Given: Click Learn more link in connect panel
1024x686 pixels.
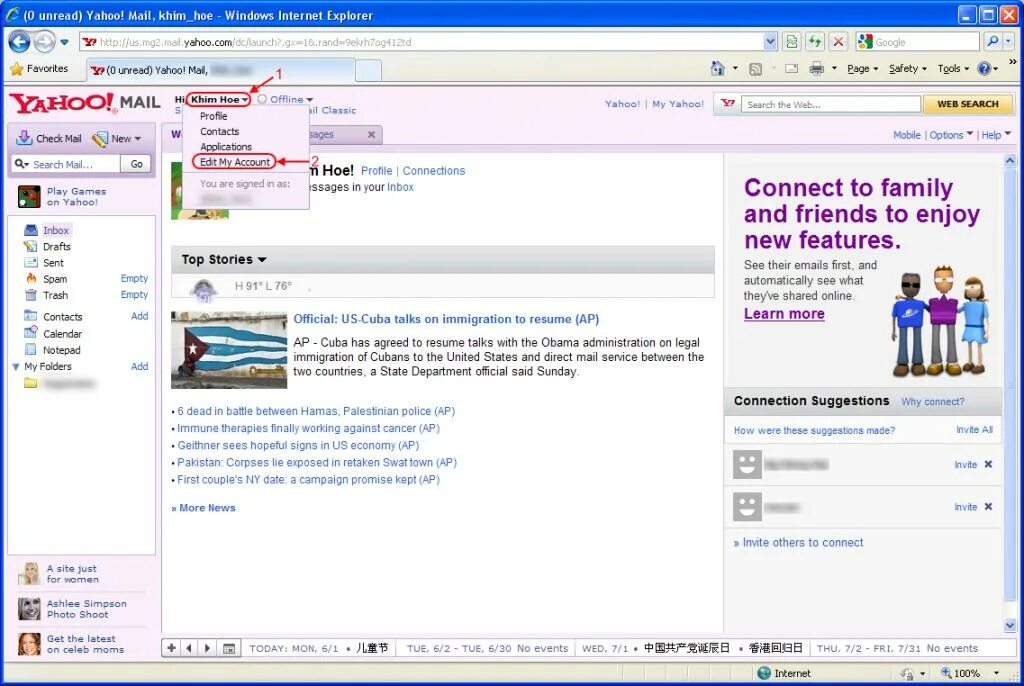Looking at the screenshot, I should point(784,314).
